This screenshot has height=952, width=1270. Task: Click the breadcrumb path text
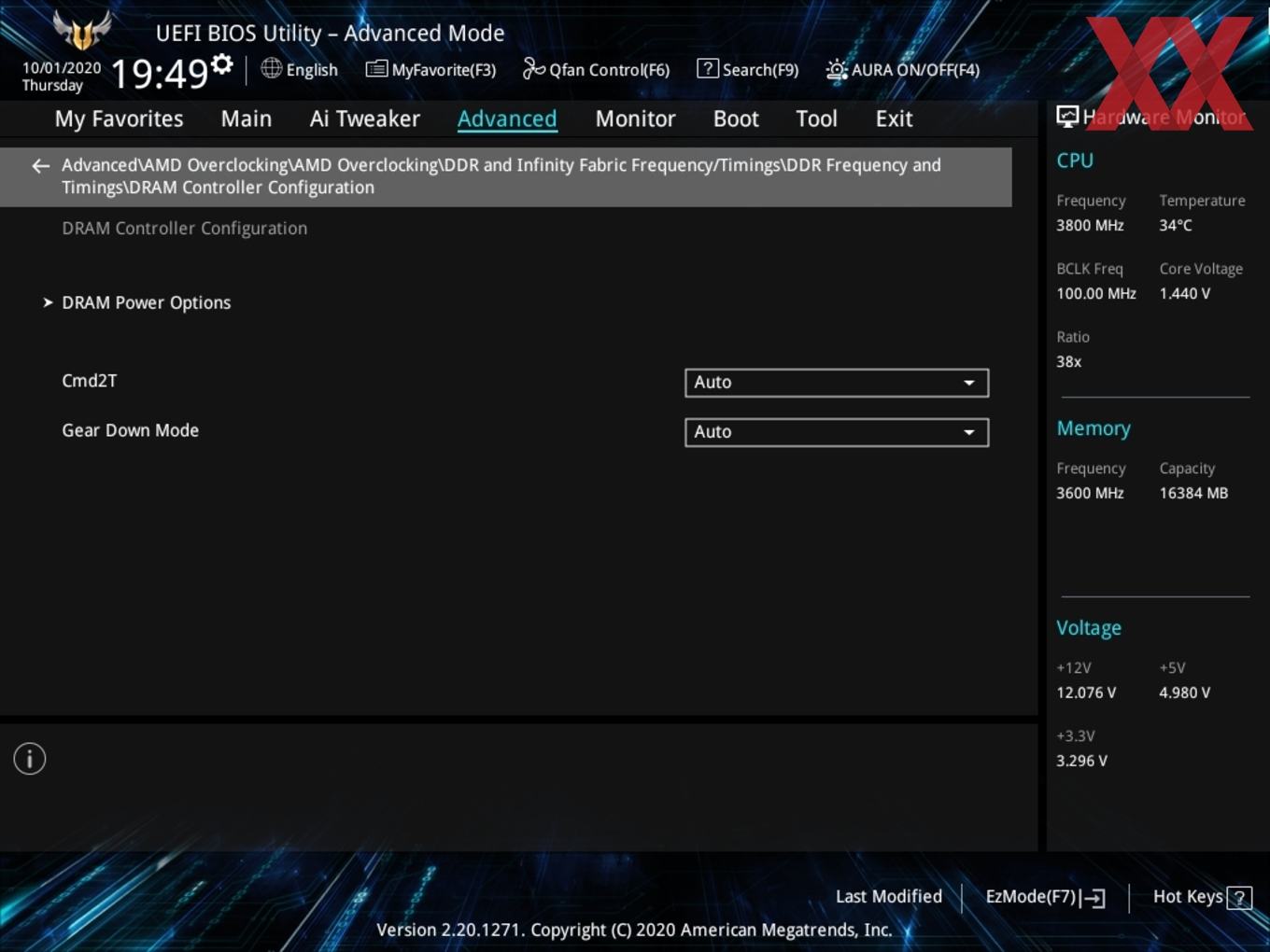click(501, 176)
